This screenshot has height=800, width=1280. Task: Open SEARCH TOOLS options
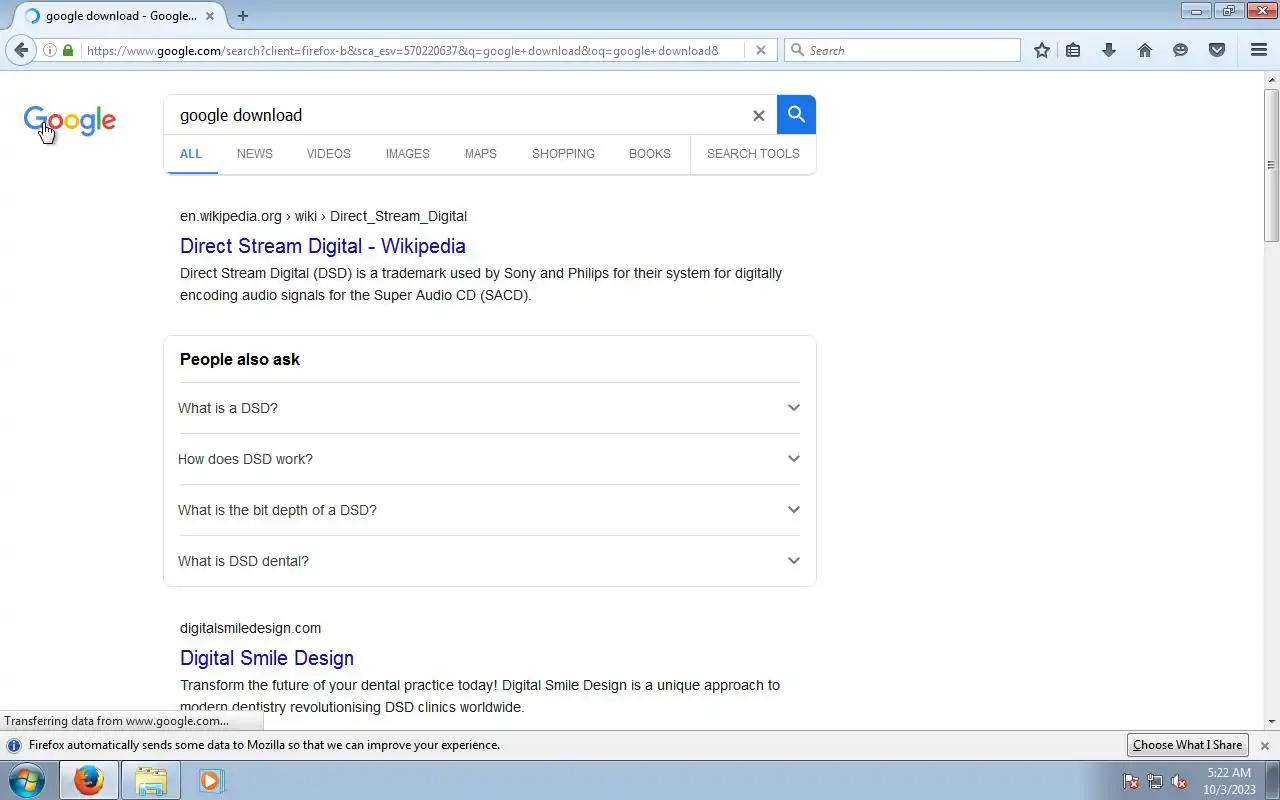click(x=753, y=154)
